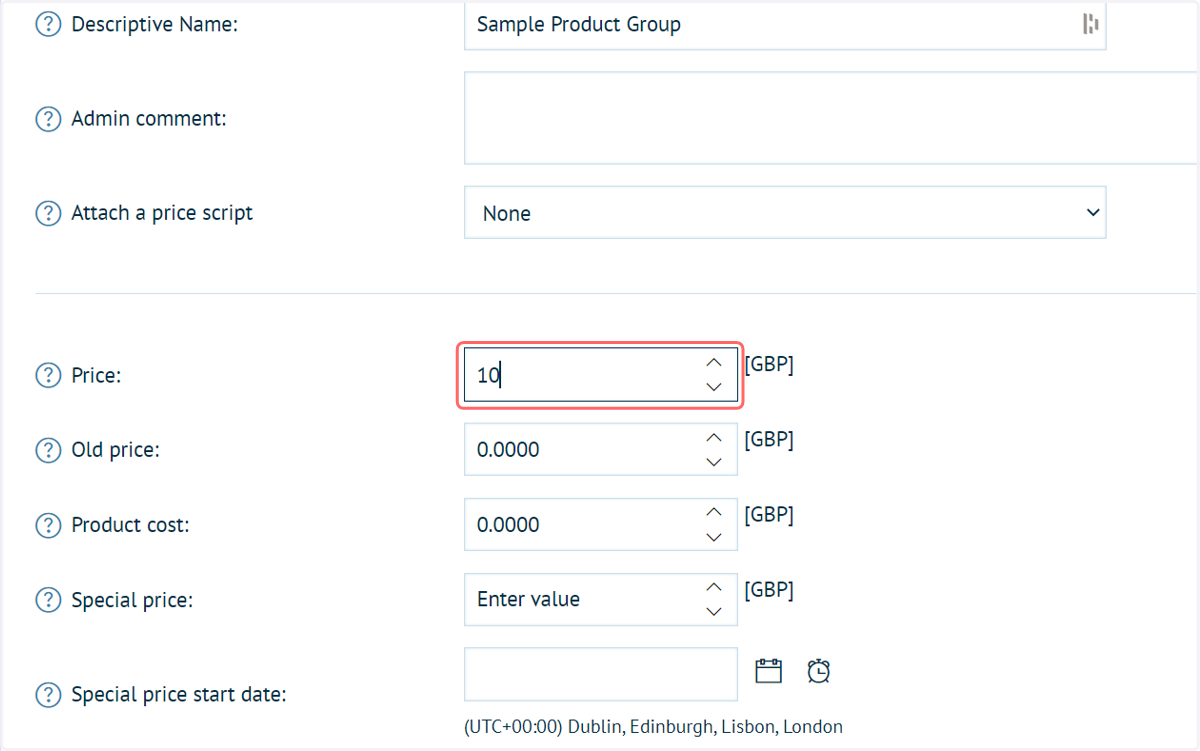
Task: Click the Special price start date label
Action: point(179,694)
